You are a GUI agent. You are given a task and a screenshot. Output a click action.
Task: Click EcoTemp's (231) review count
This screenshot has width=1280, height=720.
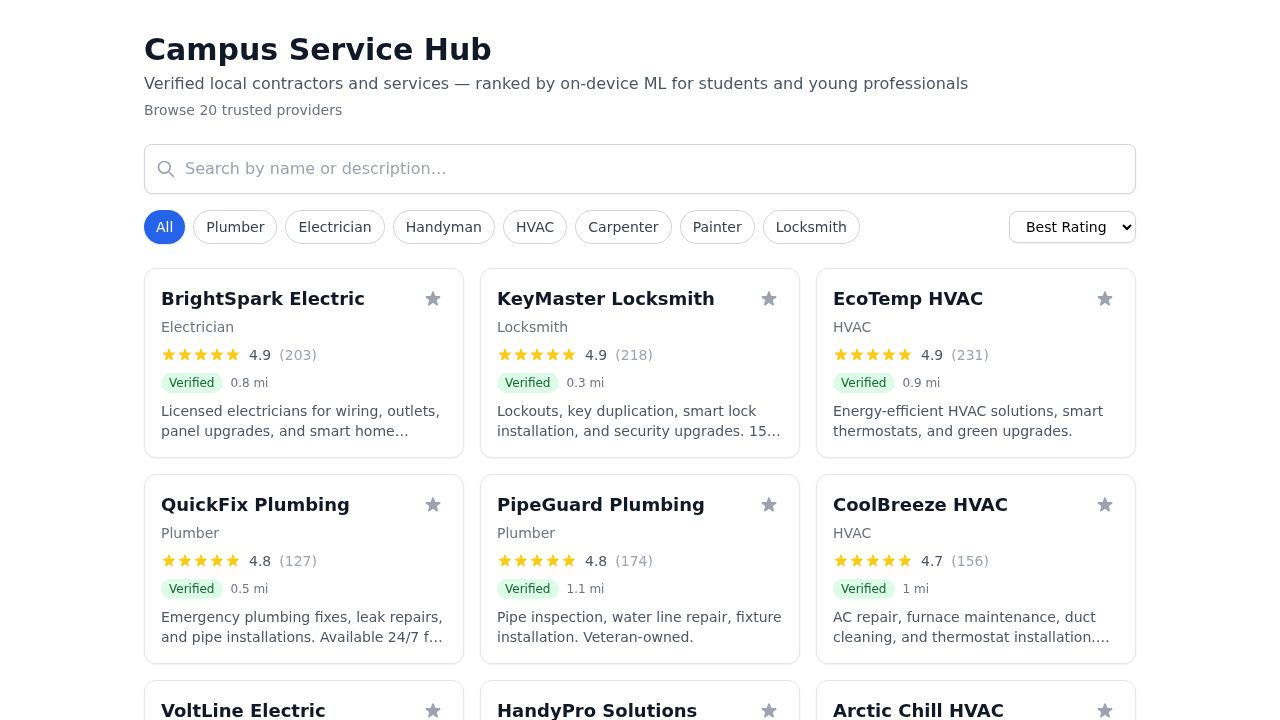click(x=970, y=355)
